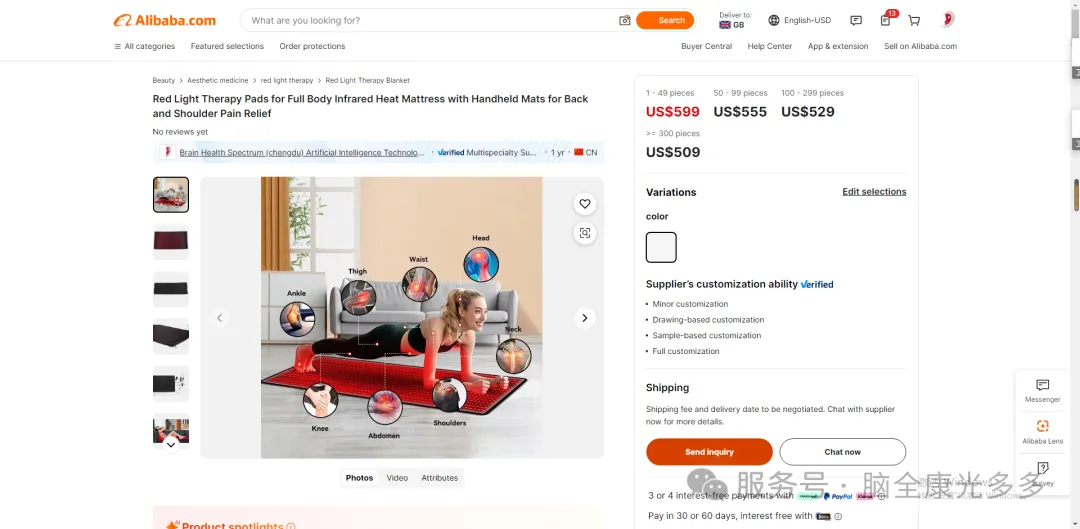
Task: Switch to the Attributes tab
Action: coord(439,478)
